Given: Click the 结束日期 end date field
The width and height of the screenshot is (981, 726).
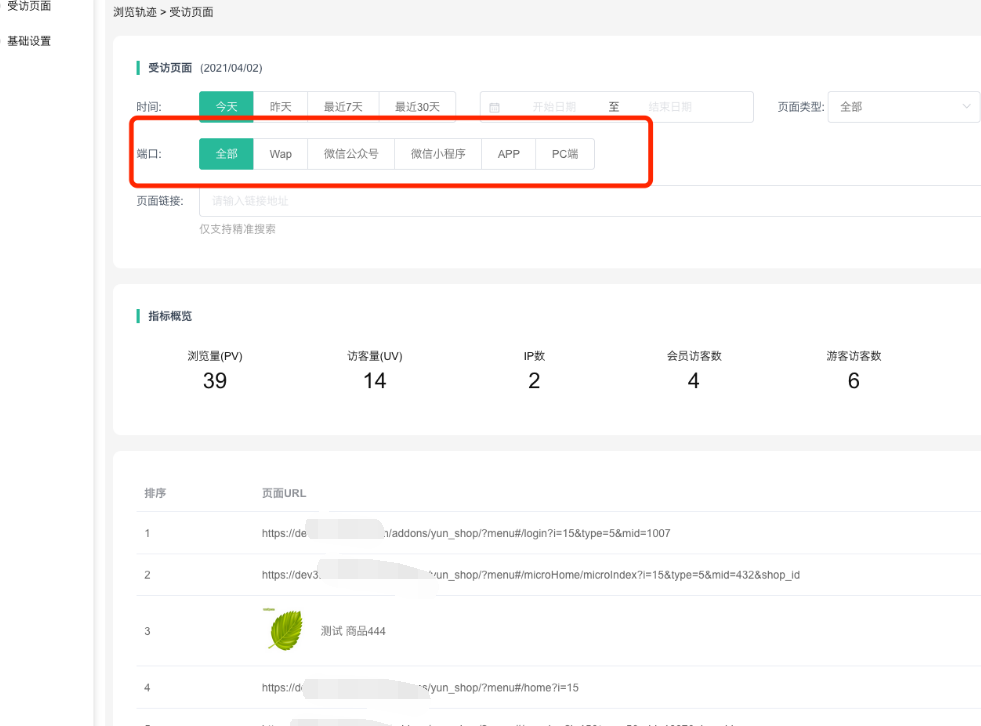Looking at the screenshot, I should click(670, 107).
